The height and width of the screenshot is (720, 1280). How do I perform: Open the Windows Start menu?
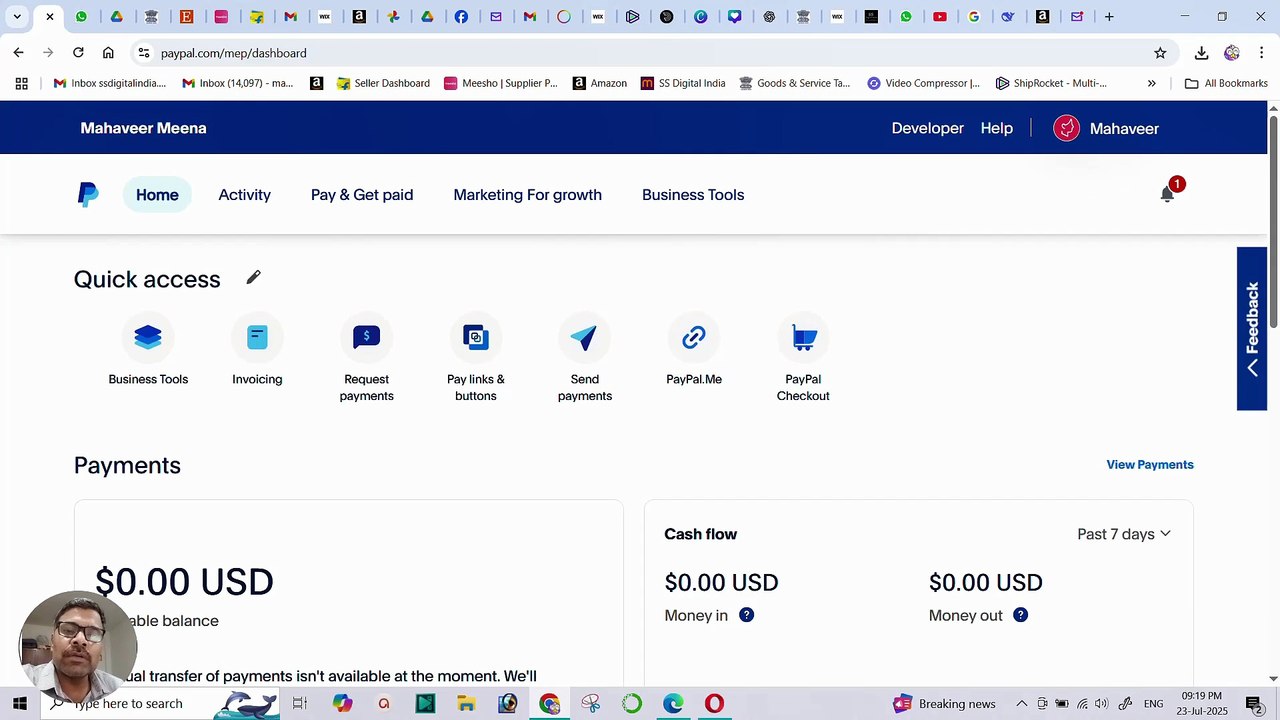click(19, 704)
